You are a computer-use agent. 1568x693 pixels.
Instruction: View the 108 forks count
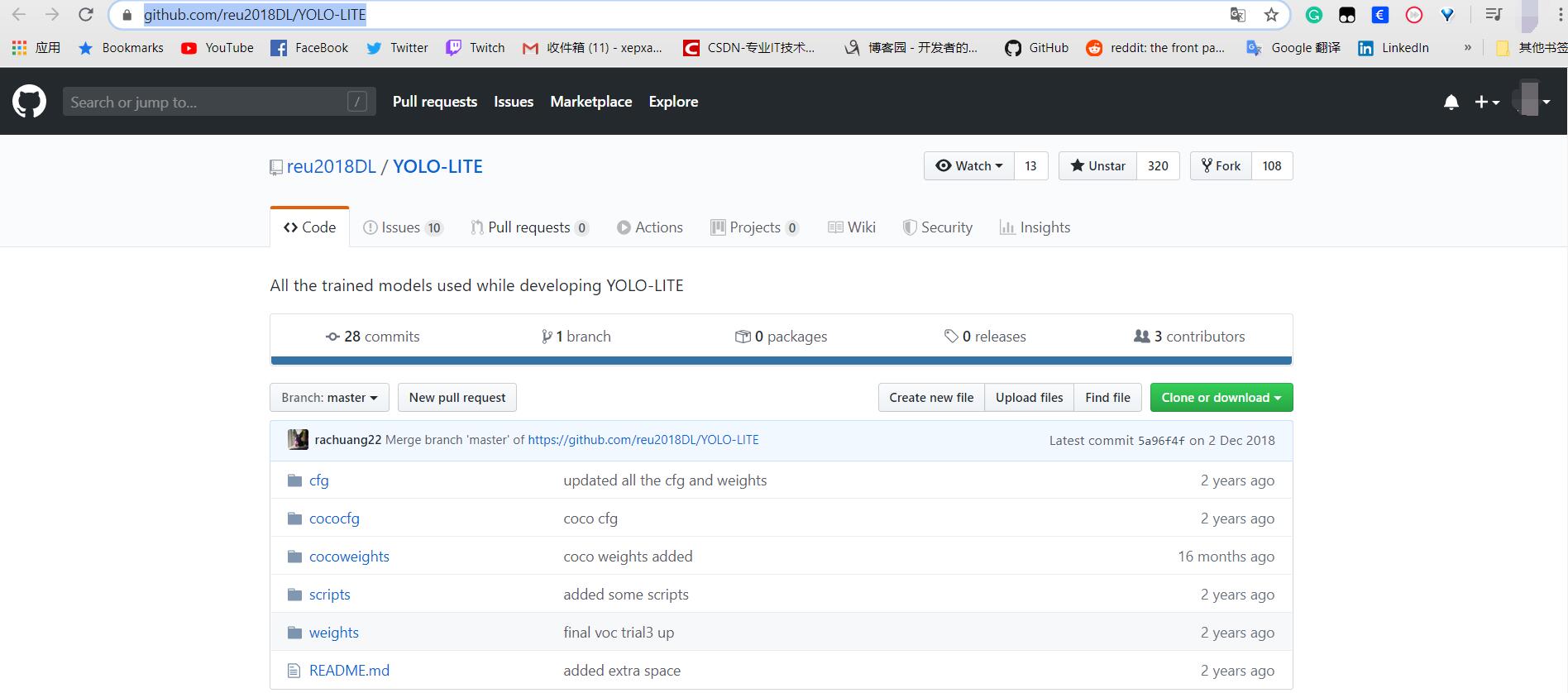coord(1272,165)
